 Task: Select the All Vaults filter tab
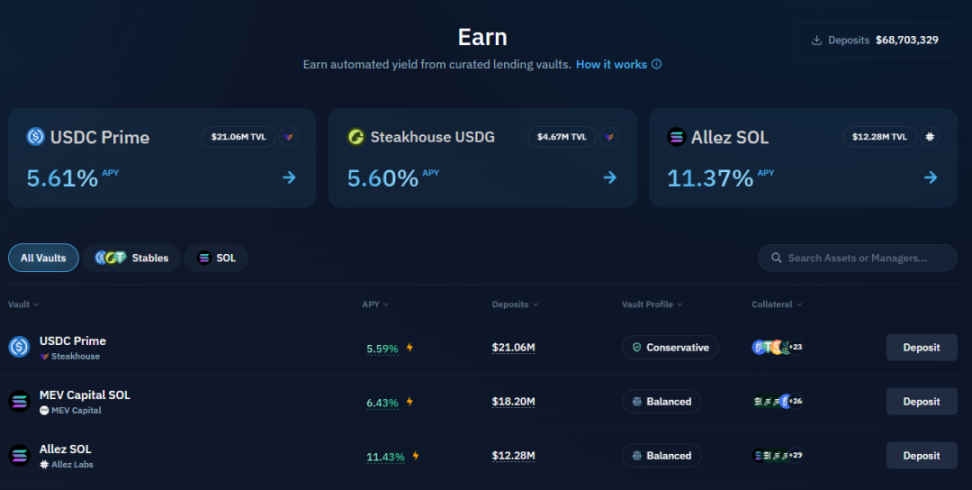point(43,257)
